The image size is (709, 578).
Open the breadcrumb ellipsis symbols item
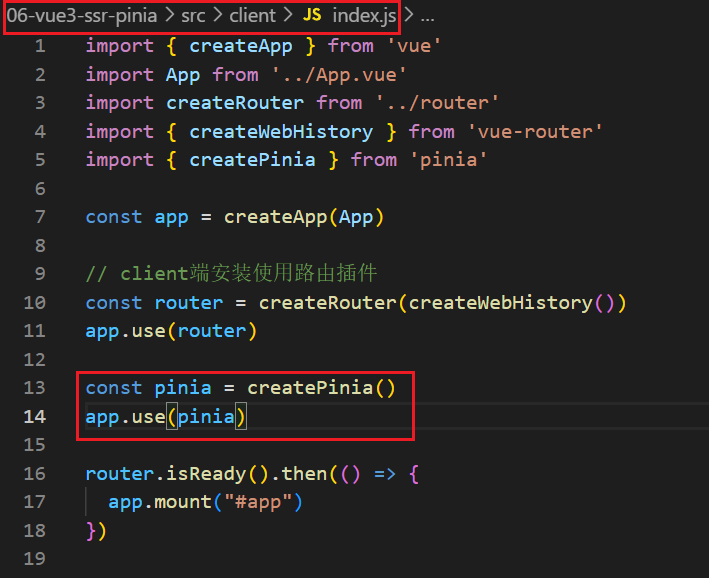[428, 17]
